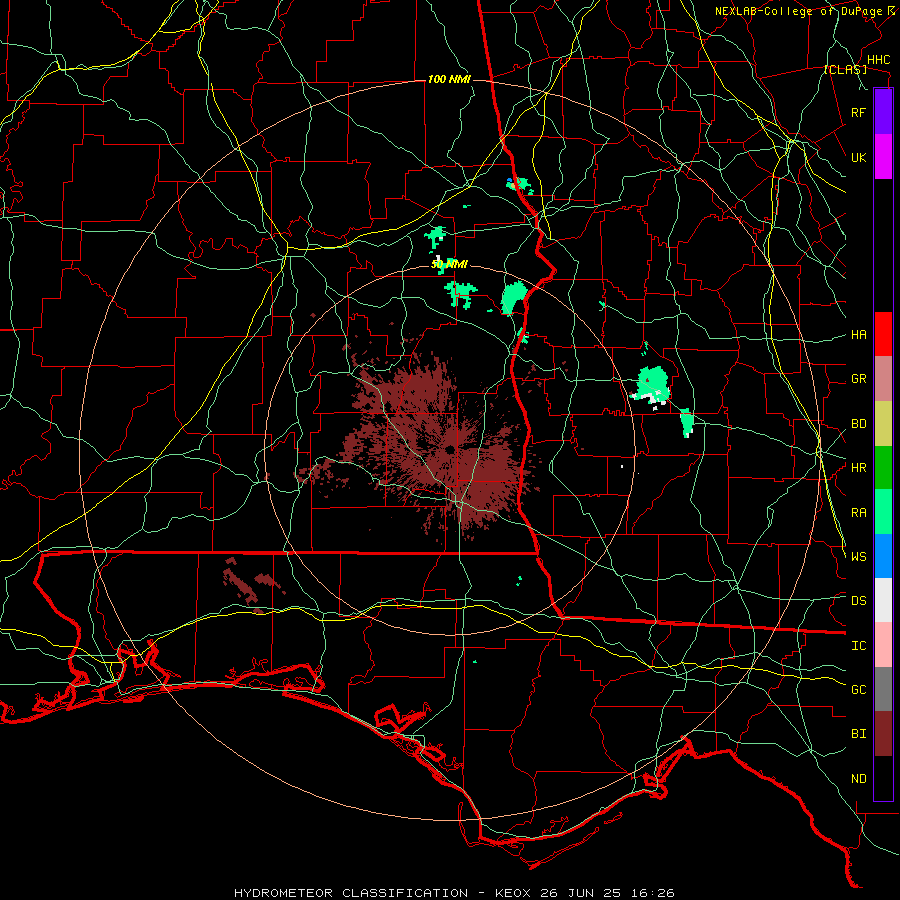Image resolution: width=900 pixels, height=900 pixels.
Task: Click the blue WS wet snow swatch
Action: click(883, 556)
